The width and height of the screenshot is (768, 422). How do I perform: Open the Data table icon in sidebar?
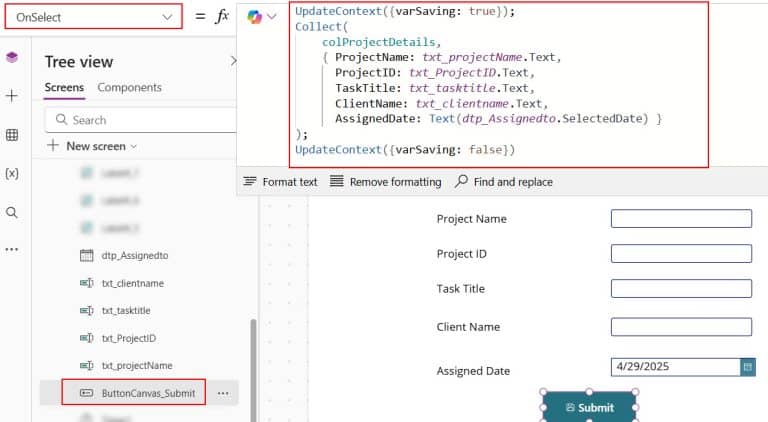[x=12, y=135]
